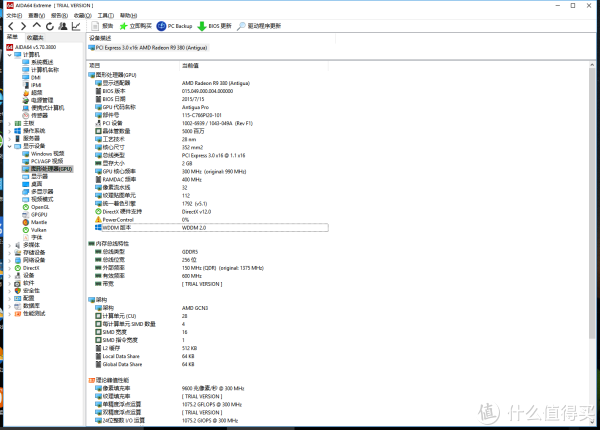The height and width of the screenshot is (430, 600).
Task: Go back with the left arrow toolbar icon
Action: coord(11,26)
